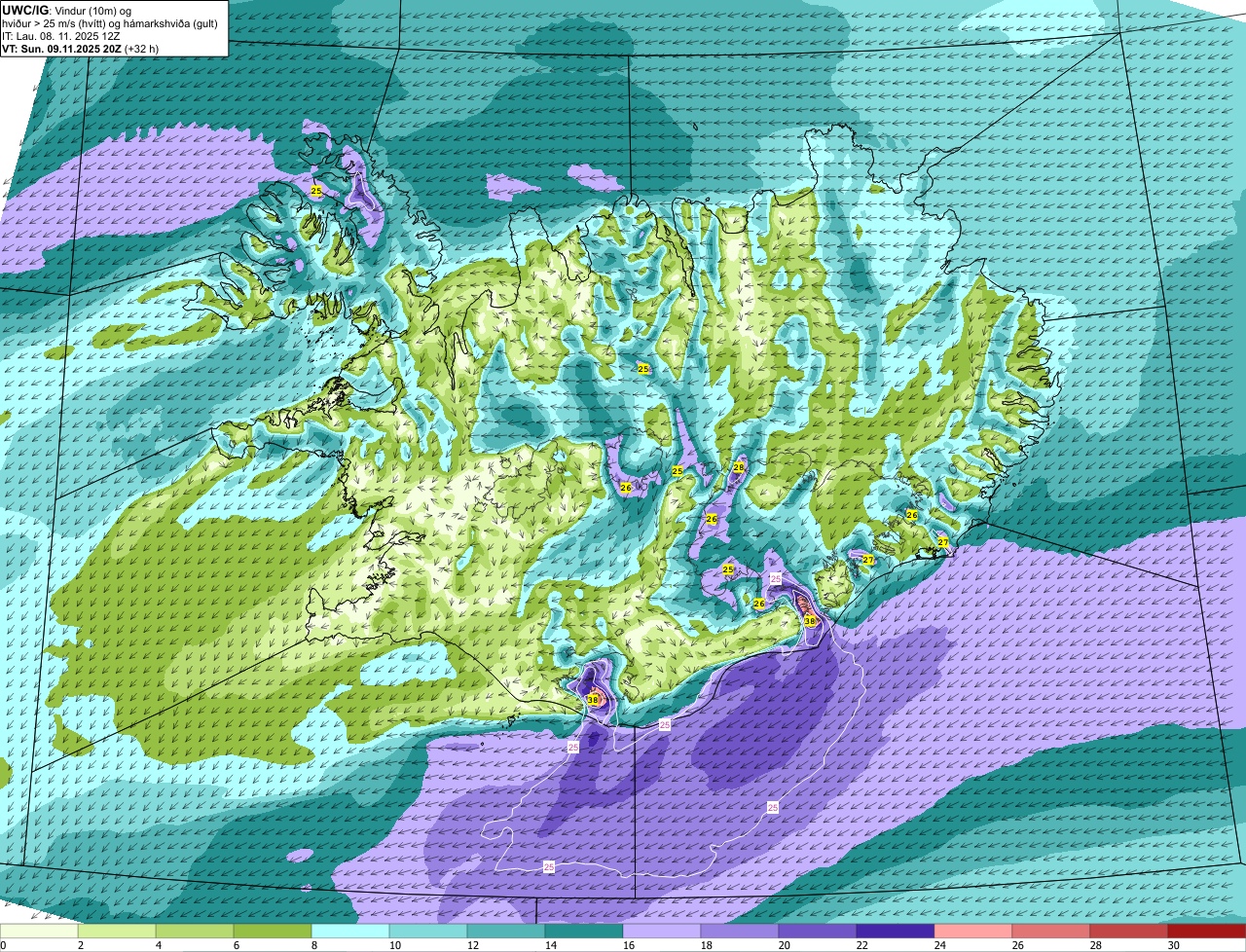Screen dimensions: 1246x952
Task: Click the 28–30 m/s legend color block
Action: (x=1129, y=931)
